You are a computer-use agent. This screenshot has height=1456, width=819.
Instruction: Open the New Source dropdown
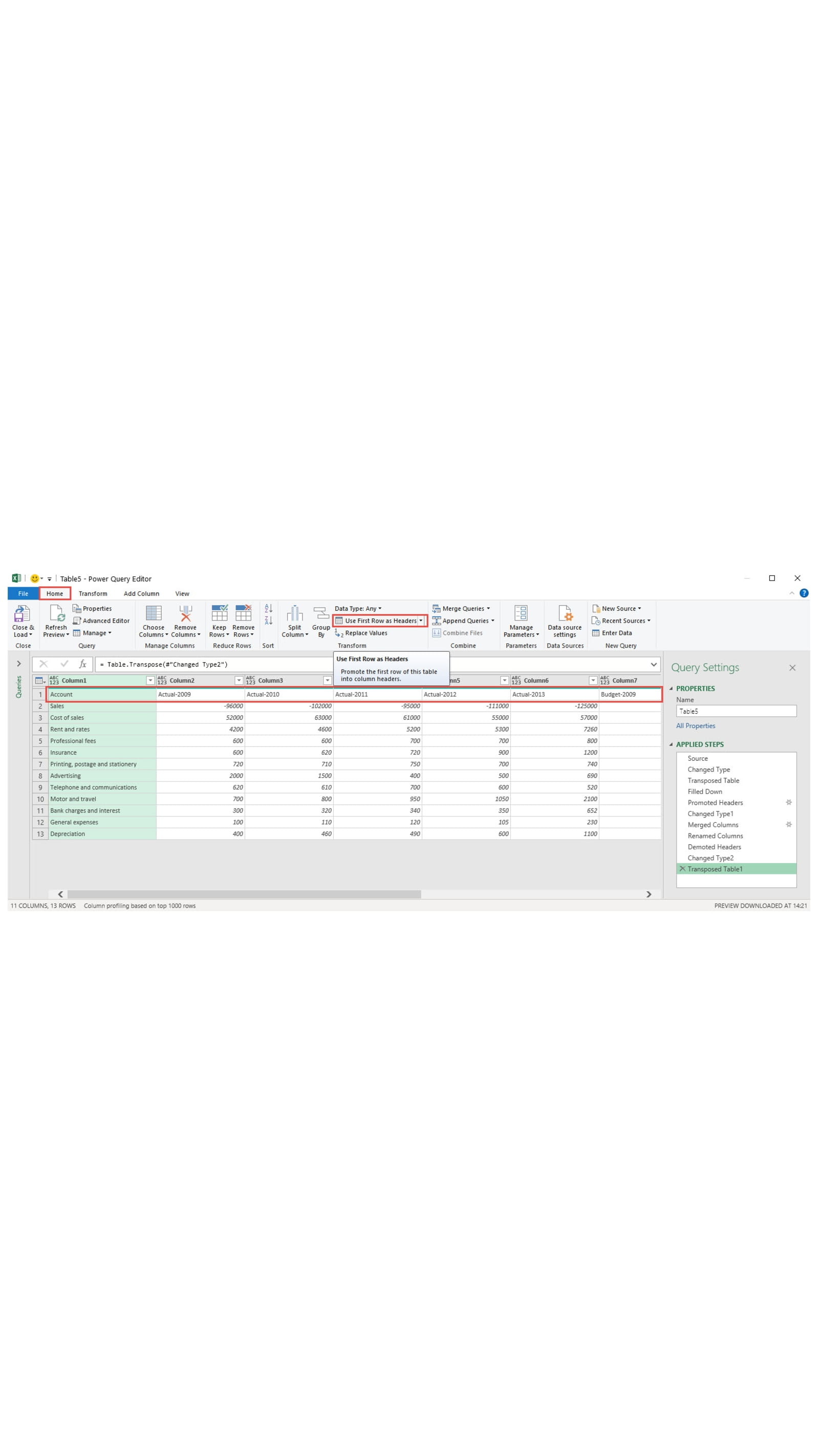[x=620, y=608]
